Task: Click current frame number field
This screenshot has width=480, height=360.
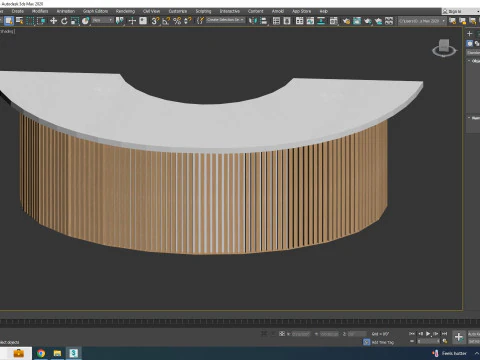Action: point(428,341)
